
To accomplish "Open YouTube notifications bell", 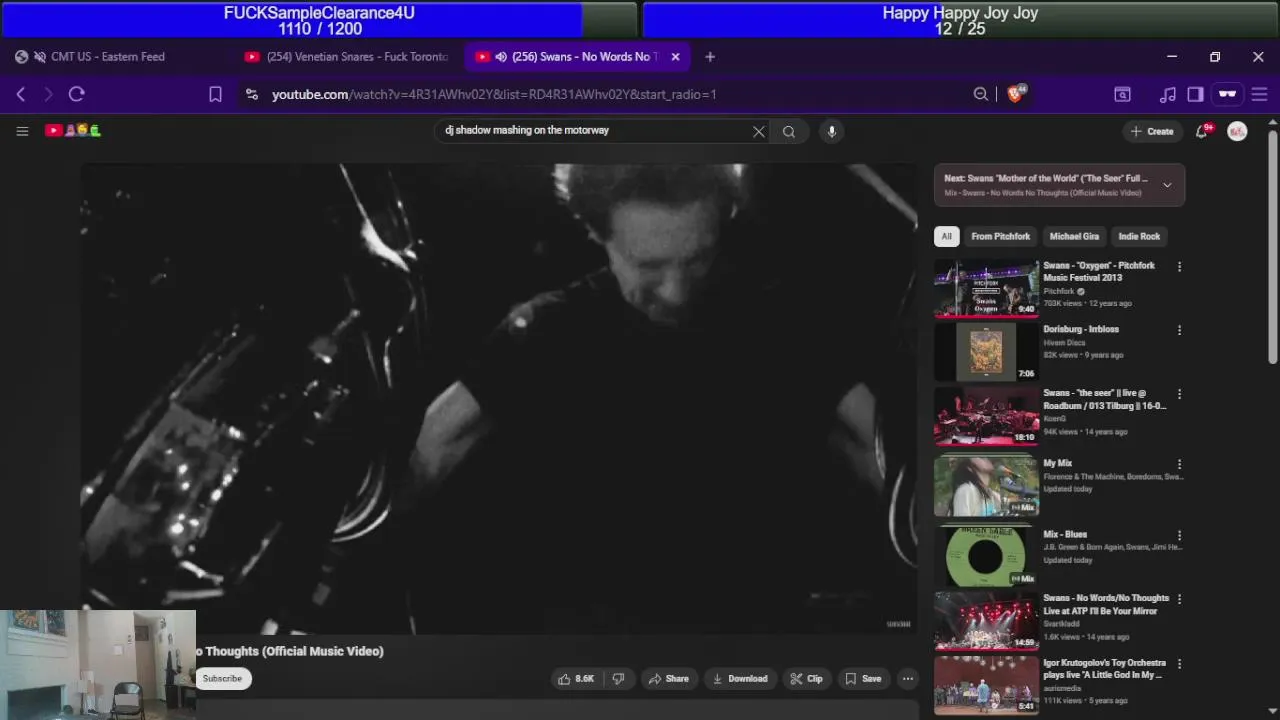I will 1202,131.
